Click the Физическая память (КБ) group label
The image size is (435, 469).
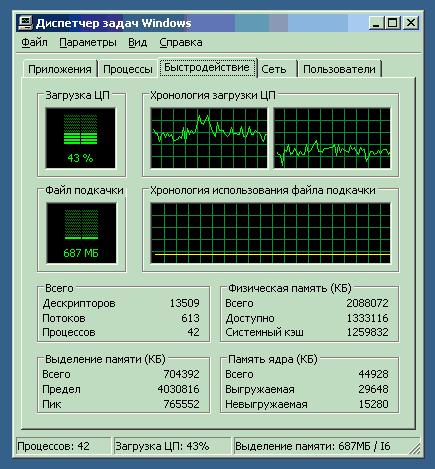point(290,288)
